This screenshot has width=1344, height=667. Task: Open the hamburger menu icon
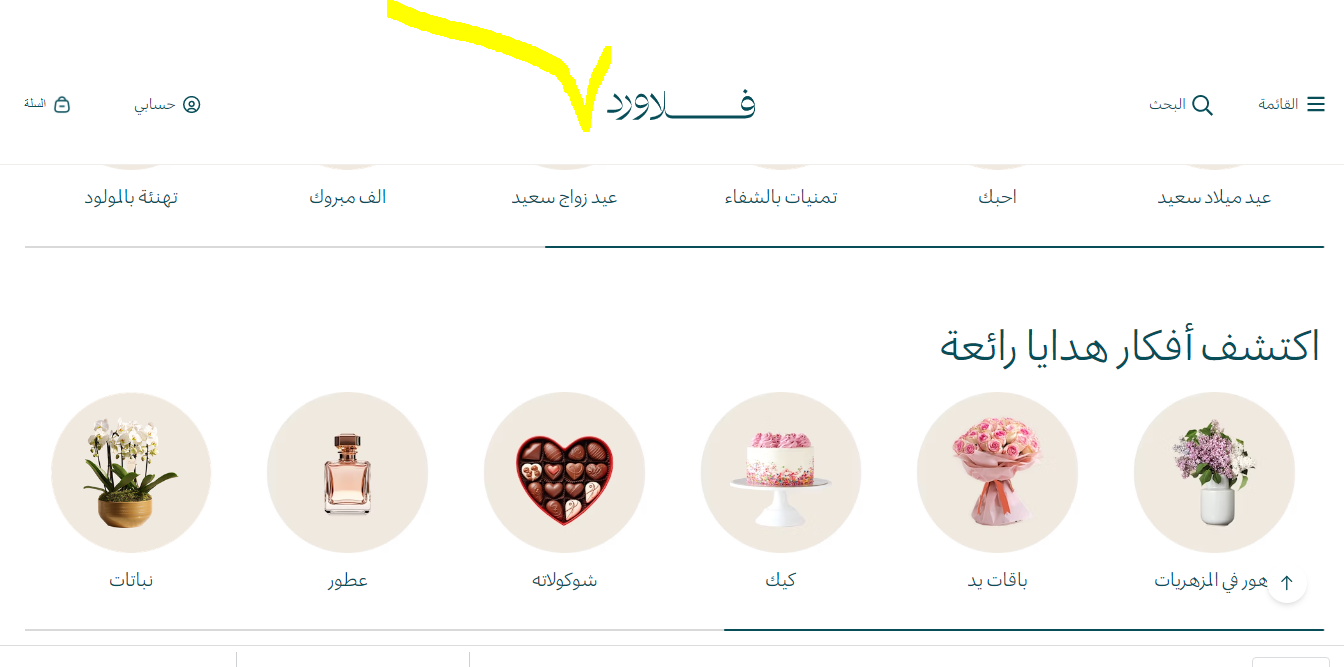click(x=1316, y=104)
